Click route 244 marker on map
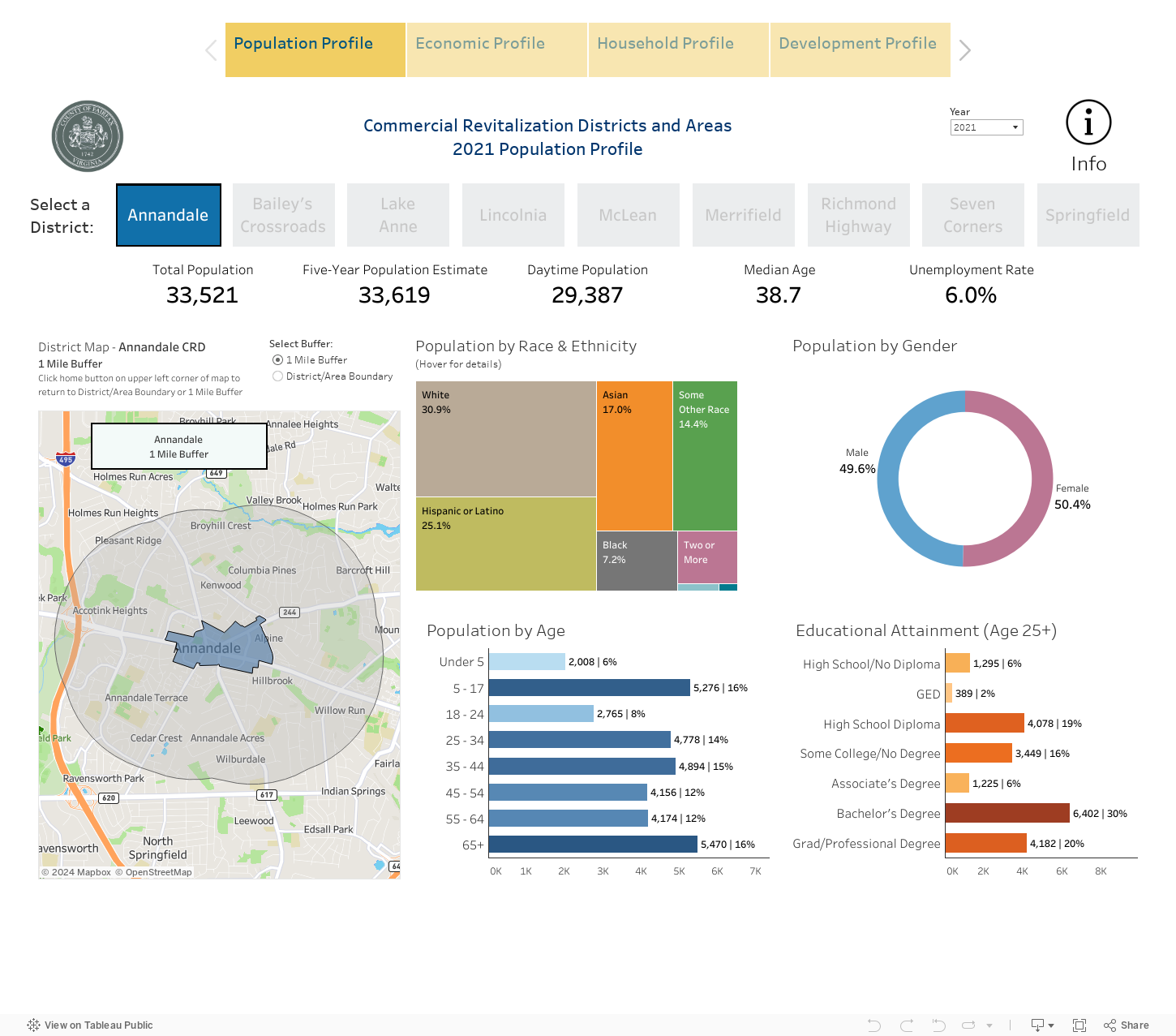 (290, 612)
